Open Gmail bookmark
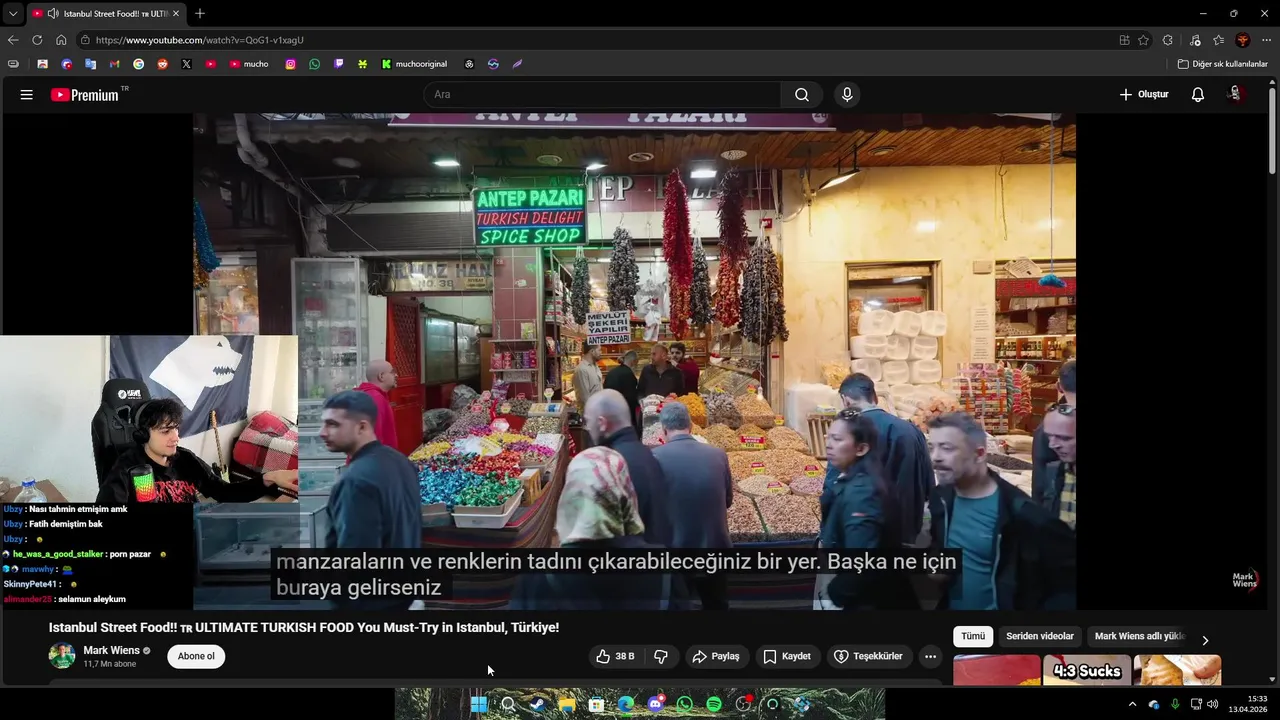Screen dimensions: 1280x720 point(114,64)
